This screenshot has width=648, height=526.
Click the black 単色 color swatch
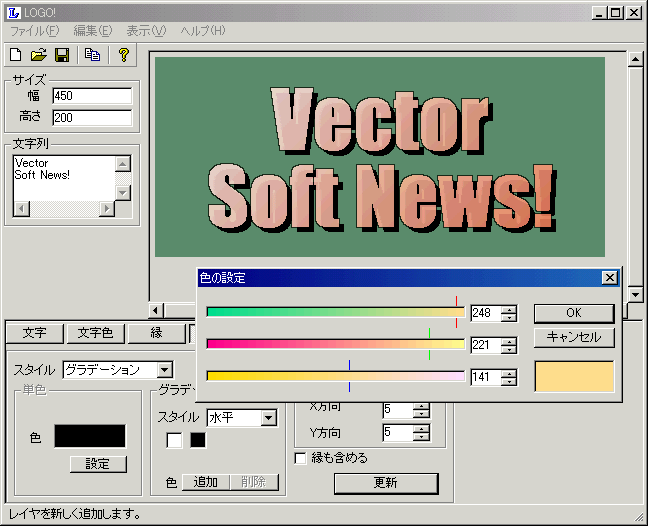pos(90,436)
